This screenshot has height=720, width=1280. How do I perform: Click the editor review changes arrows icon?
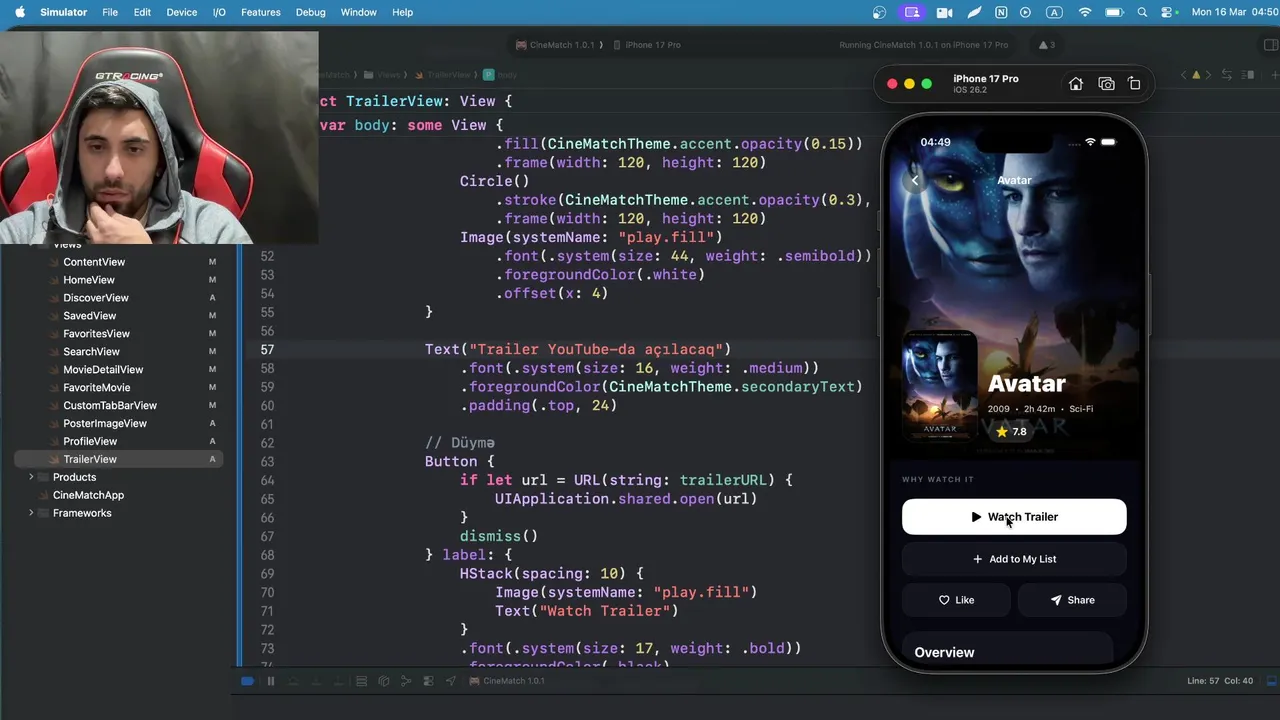1227,75
